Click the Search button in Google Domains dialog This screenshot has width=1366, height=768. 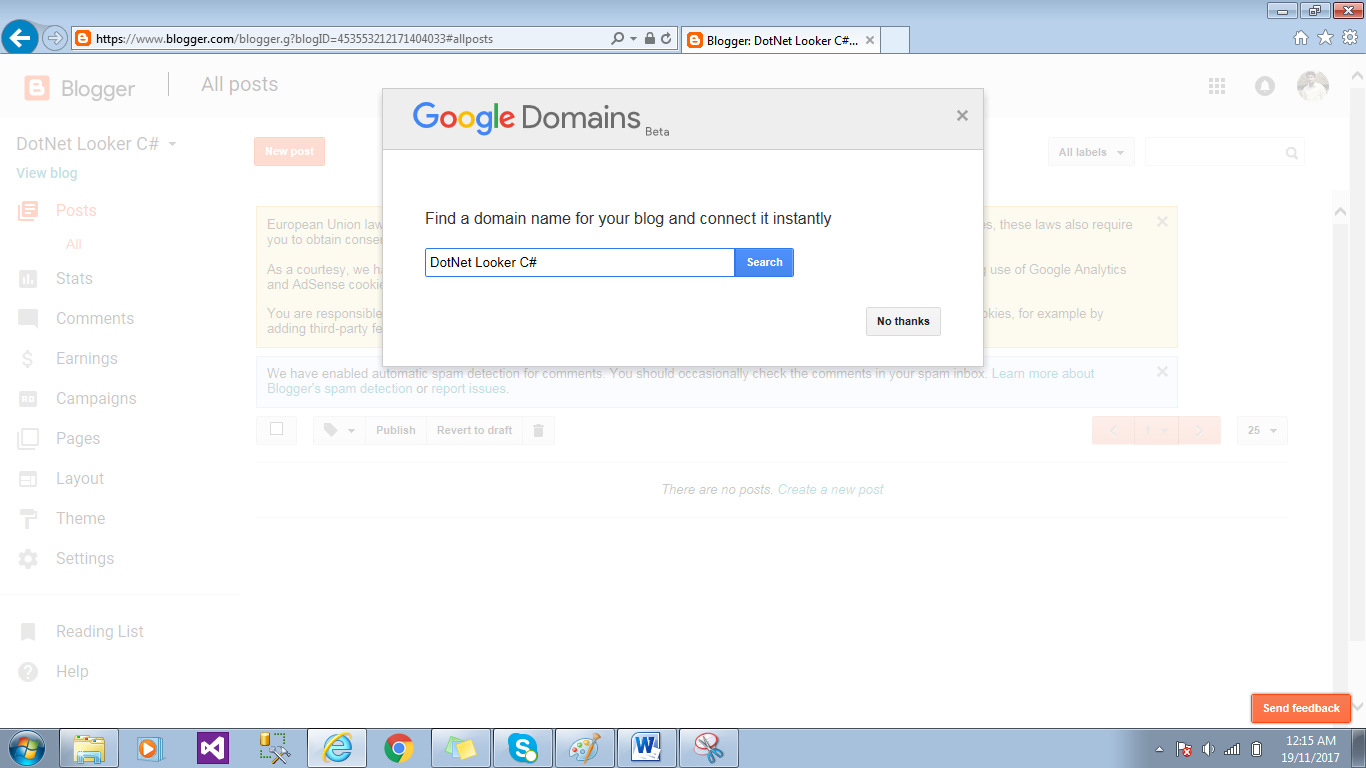pyautogui.click(x=764, y=262)
